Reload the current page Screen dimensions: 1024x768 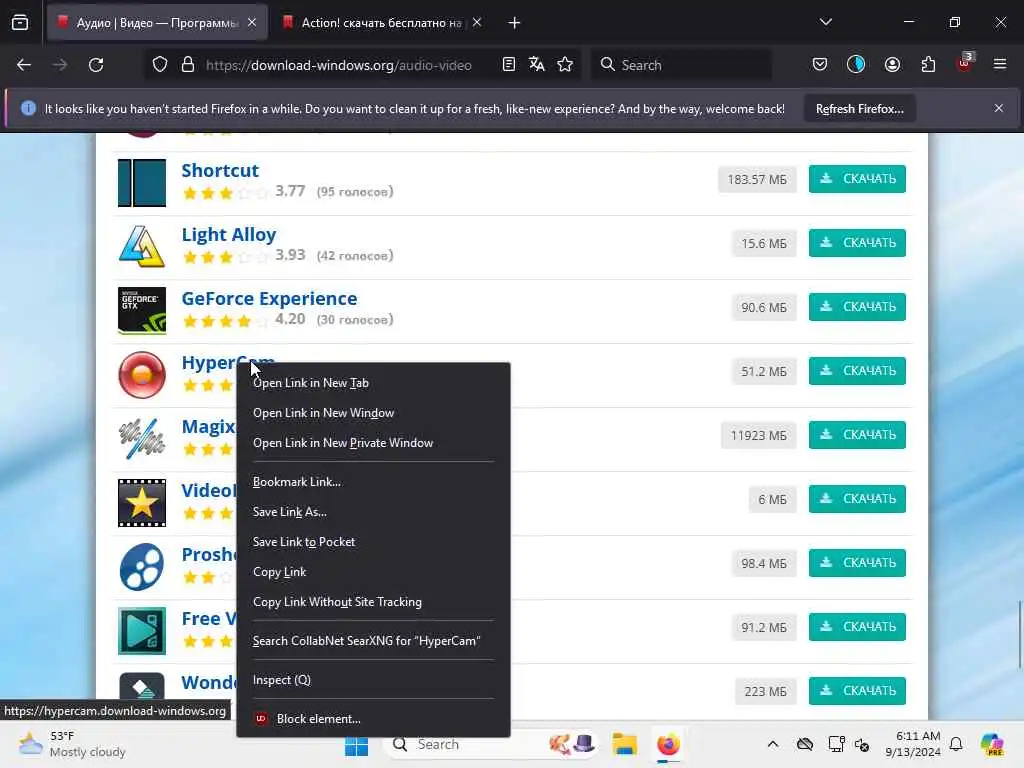tap(96, 65)
